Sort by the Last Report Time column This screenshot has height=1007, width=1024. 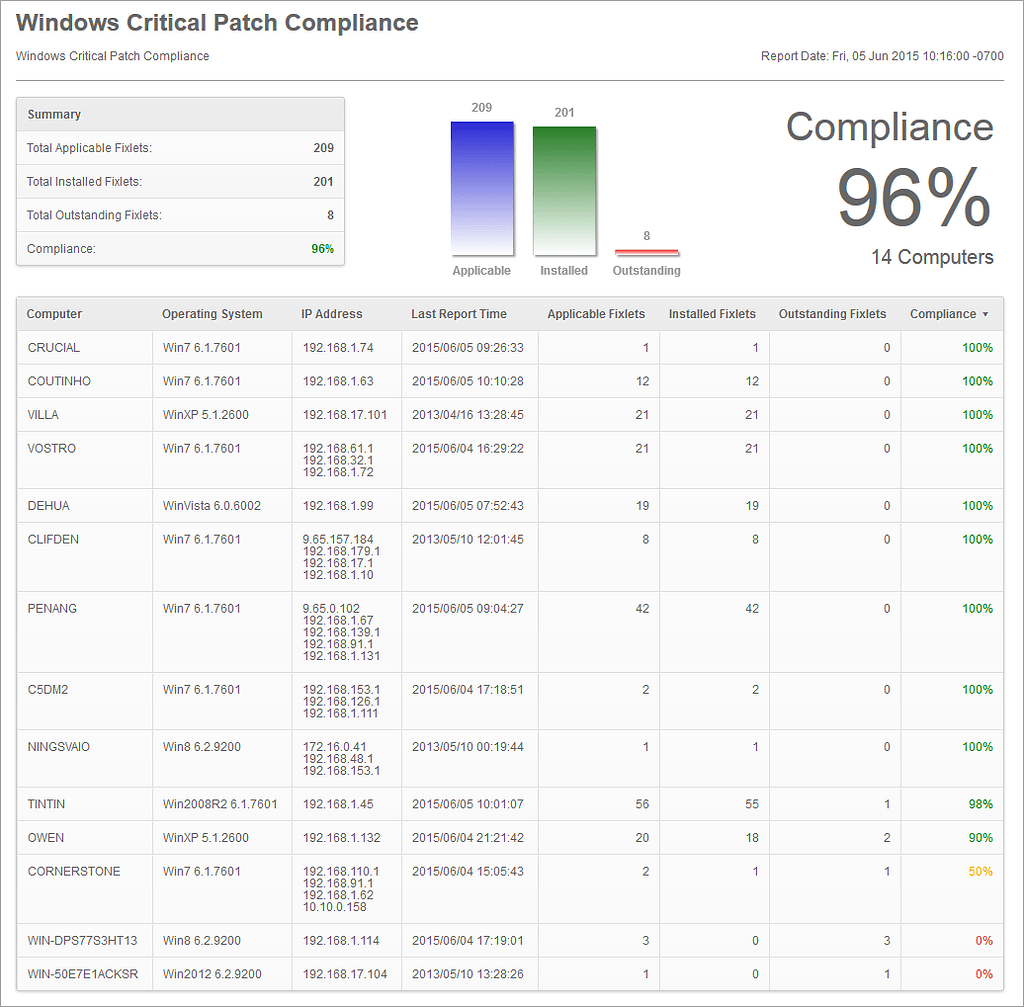[x=459, y=314]
